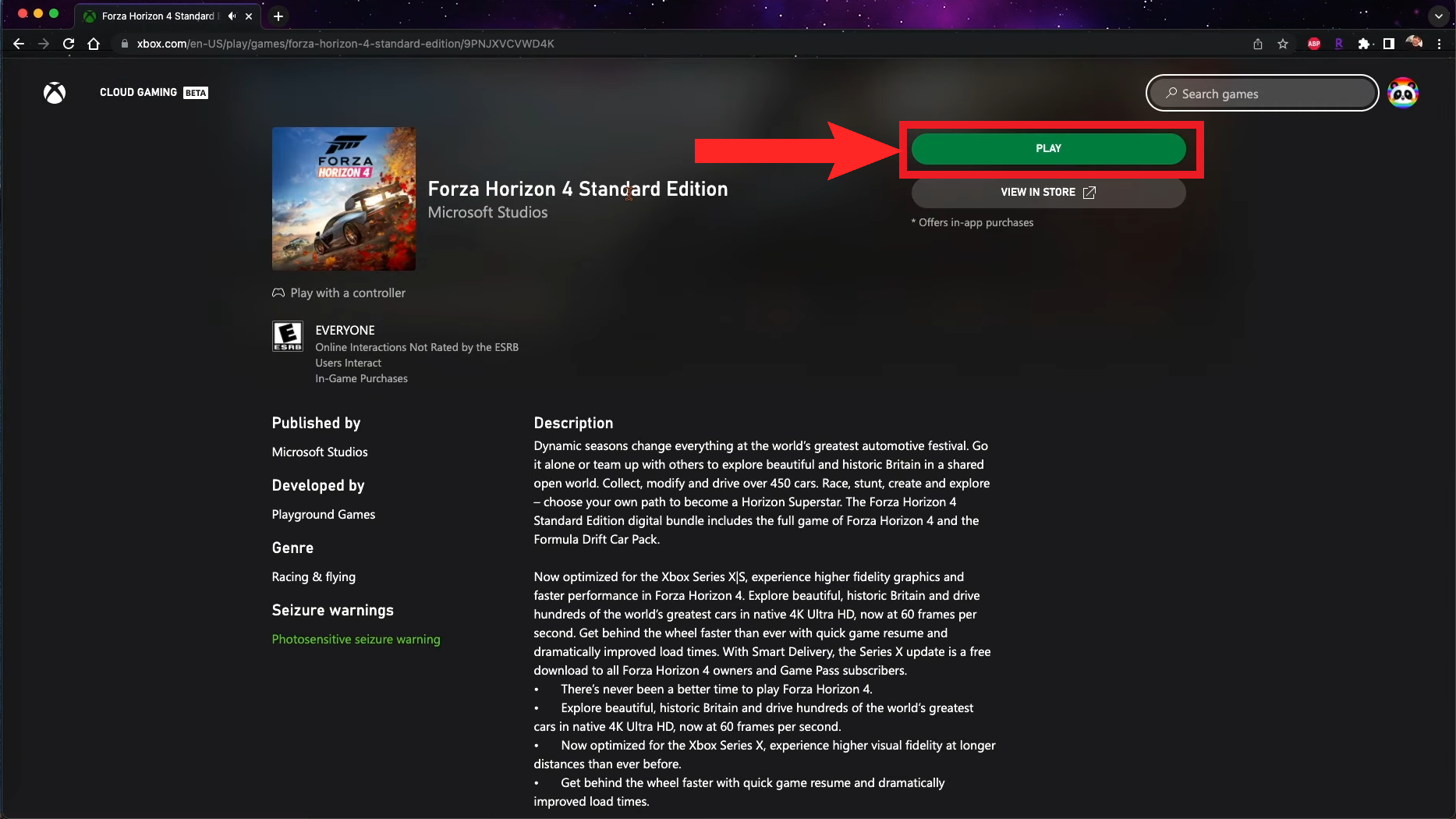Click the VIEW IN STORE button
1456x819 pixels.
click(x=1048, y=192)
